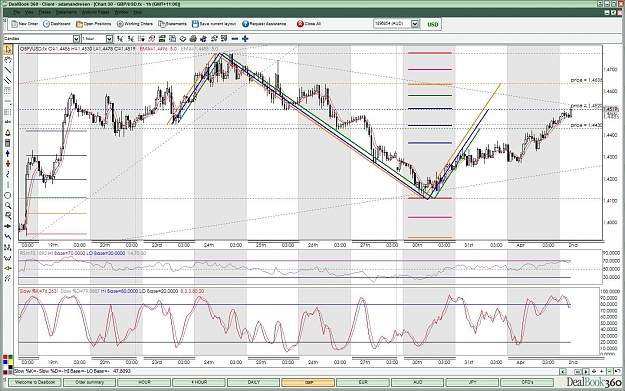
Task: Click the blue plus zoom-in icon
Action: 245,39
